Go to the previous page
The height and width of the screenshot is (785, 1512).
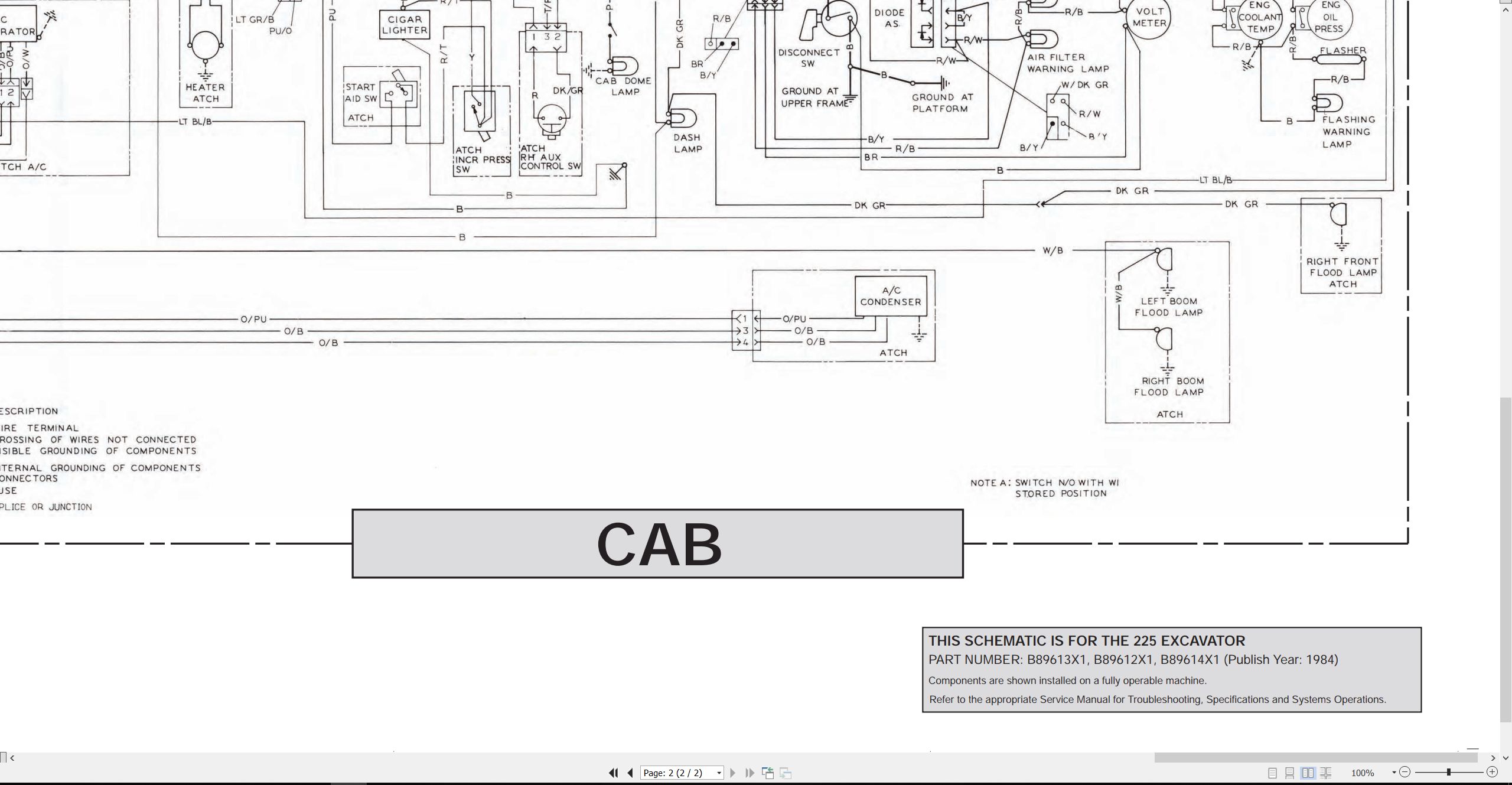pos(630,773)
